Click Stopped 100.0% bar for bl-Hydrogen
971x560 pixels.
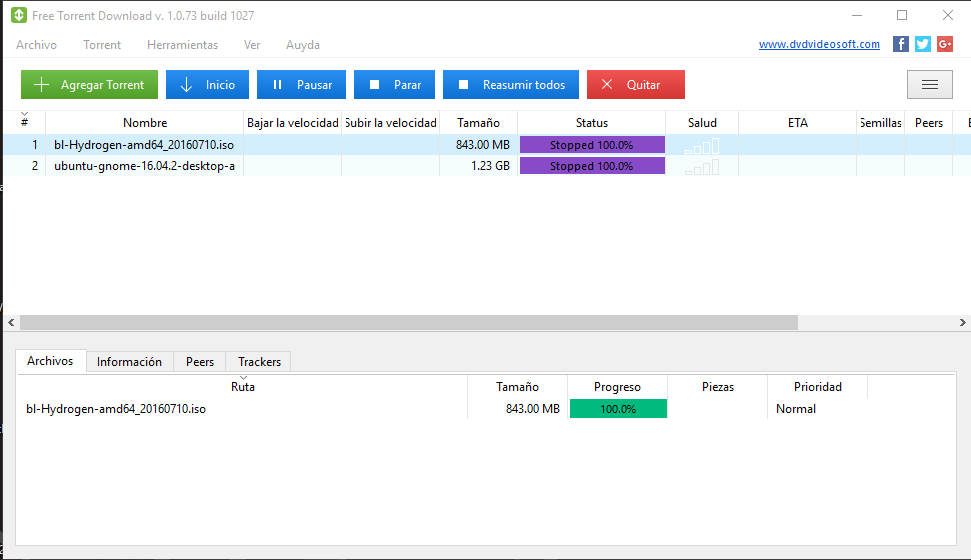(x=592, y=145)
